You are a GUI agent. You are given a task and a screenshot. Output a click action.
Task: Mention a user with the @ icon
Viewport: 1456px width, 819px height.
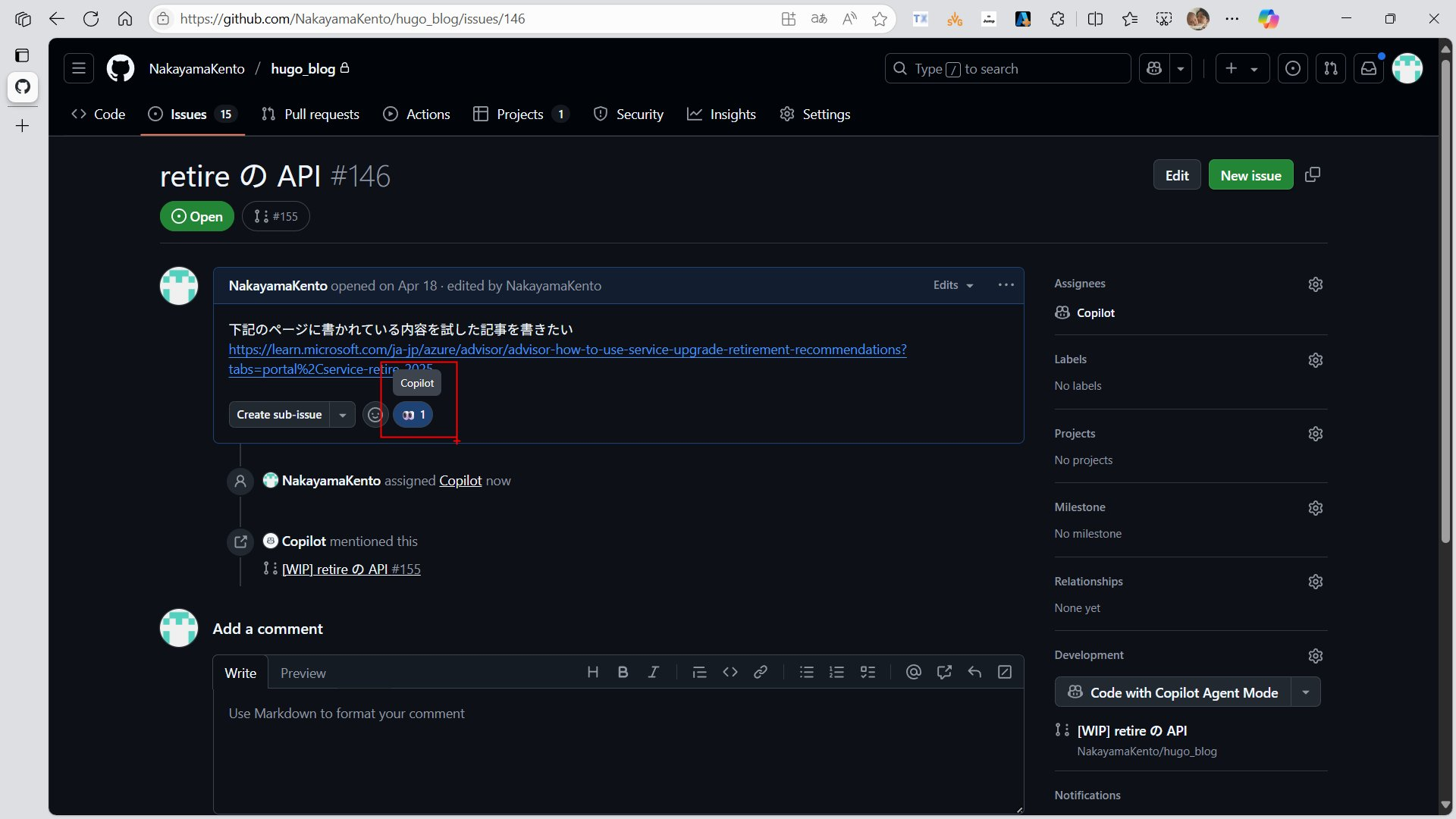[913, 672]
